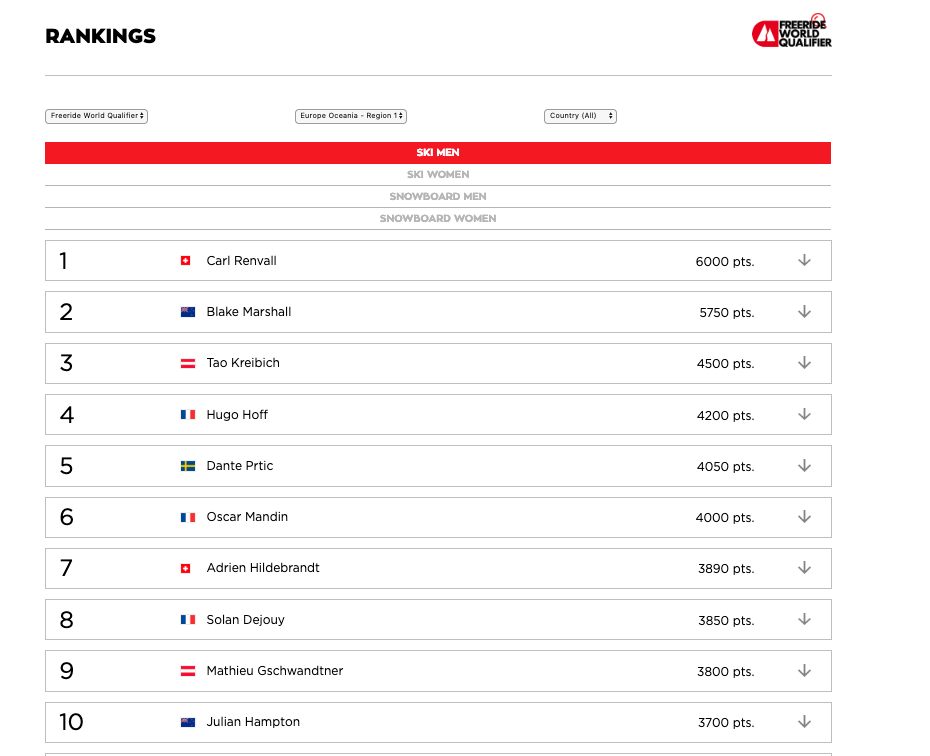Click the Swedish flag beside Dante Prtic

pyautogui.click(x=187, y=466)
